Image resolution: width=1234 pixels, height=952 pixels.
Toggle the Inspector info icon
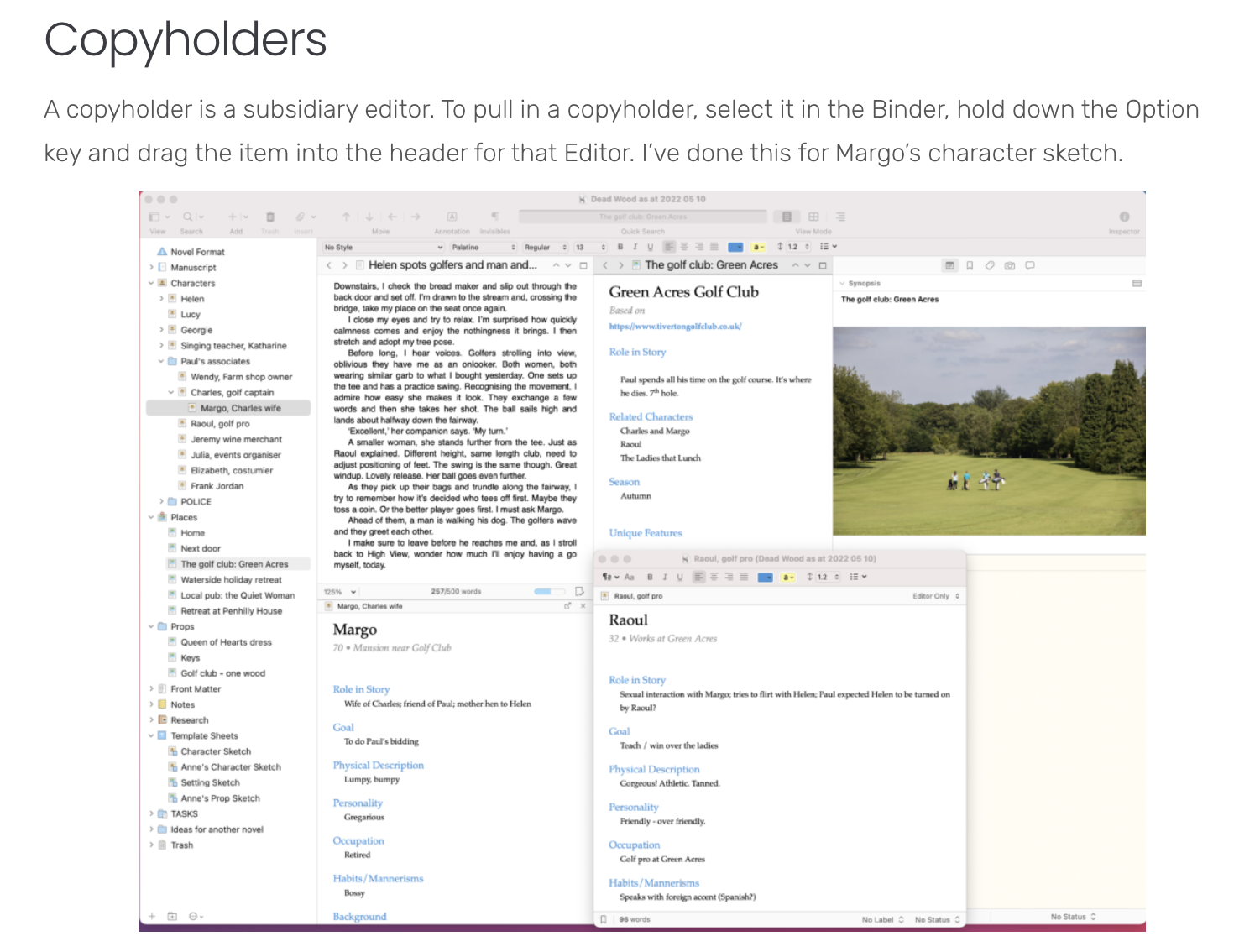(x=1124, y=217)
